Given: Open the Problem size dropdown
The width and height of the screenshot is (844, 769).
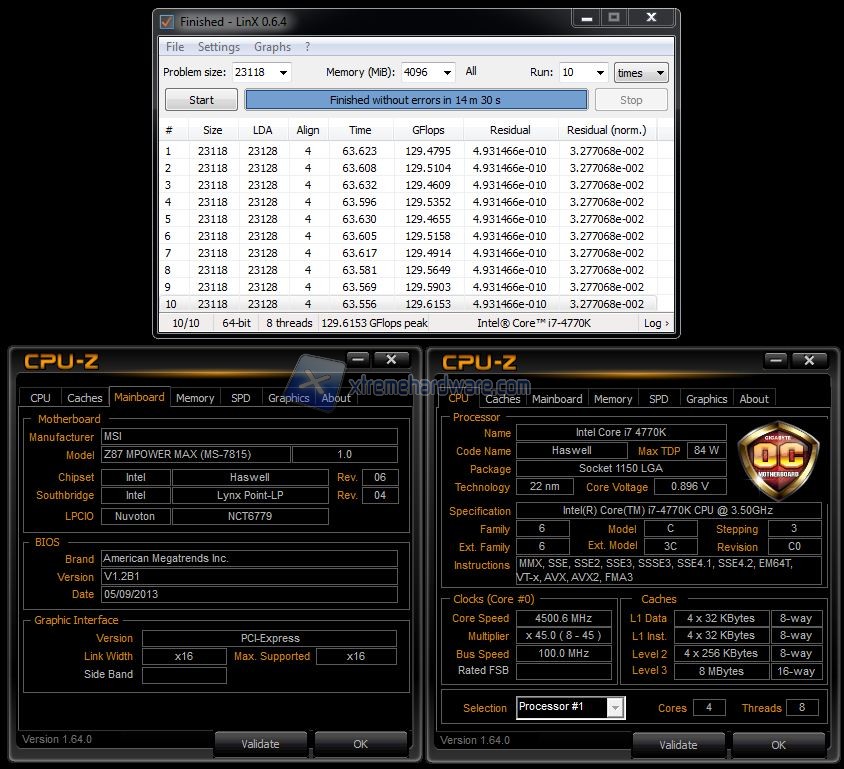Looking at the screenshot, I should [283, 73].
